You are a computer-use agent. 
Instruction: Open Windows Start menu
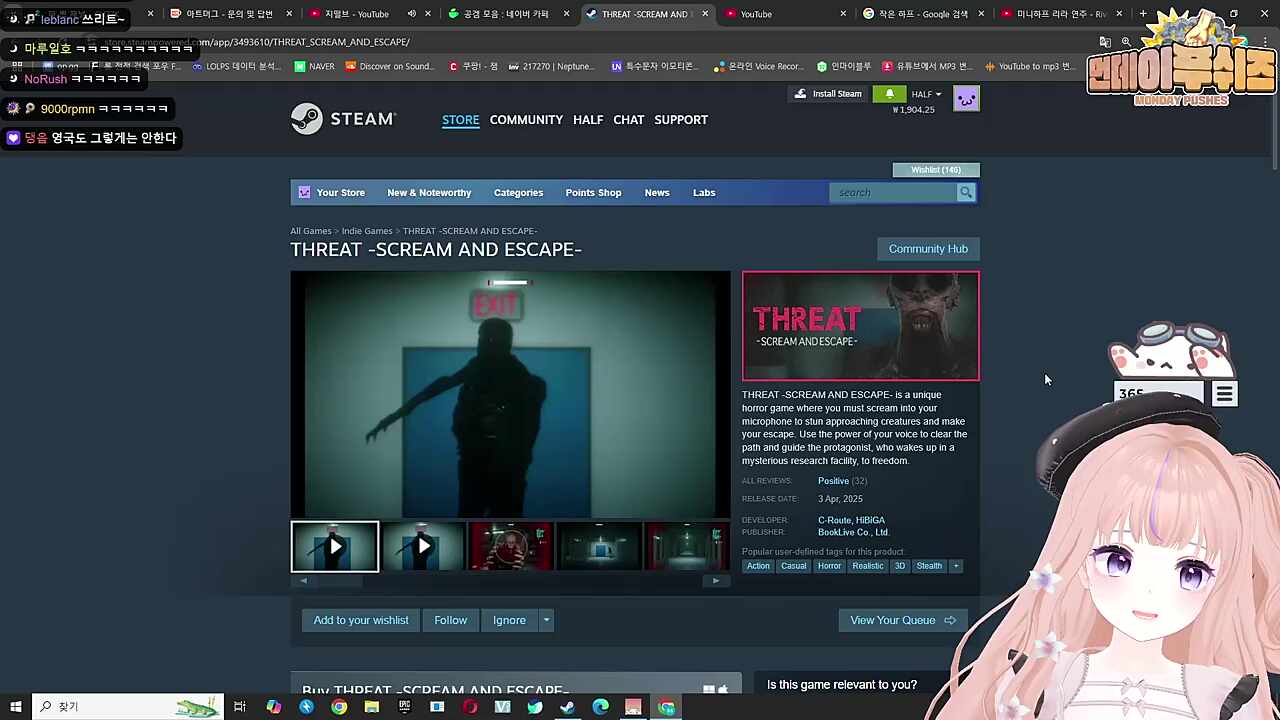[15, 707]
